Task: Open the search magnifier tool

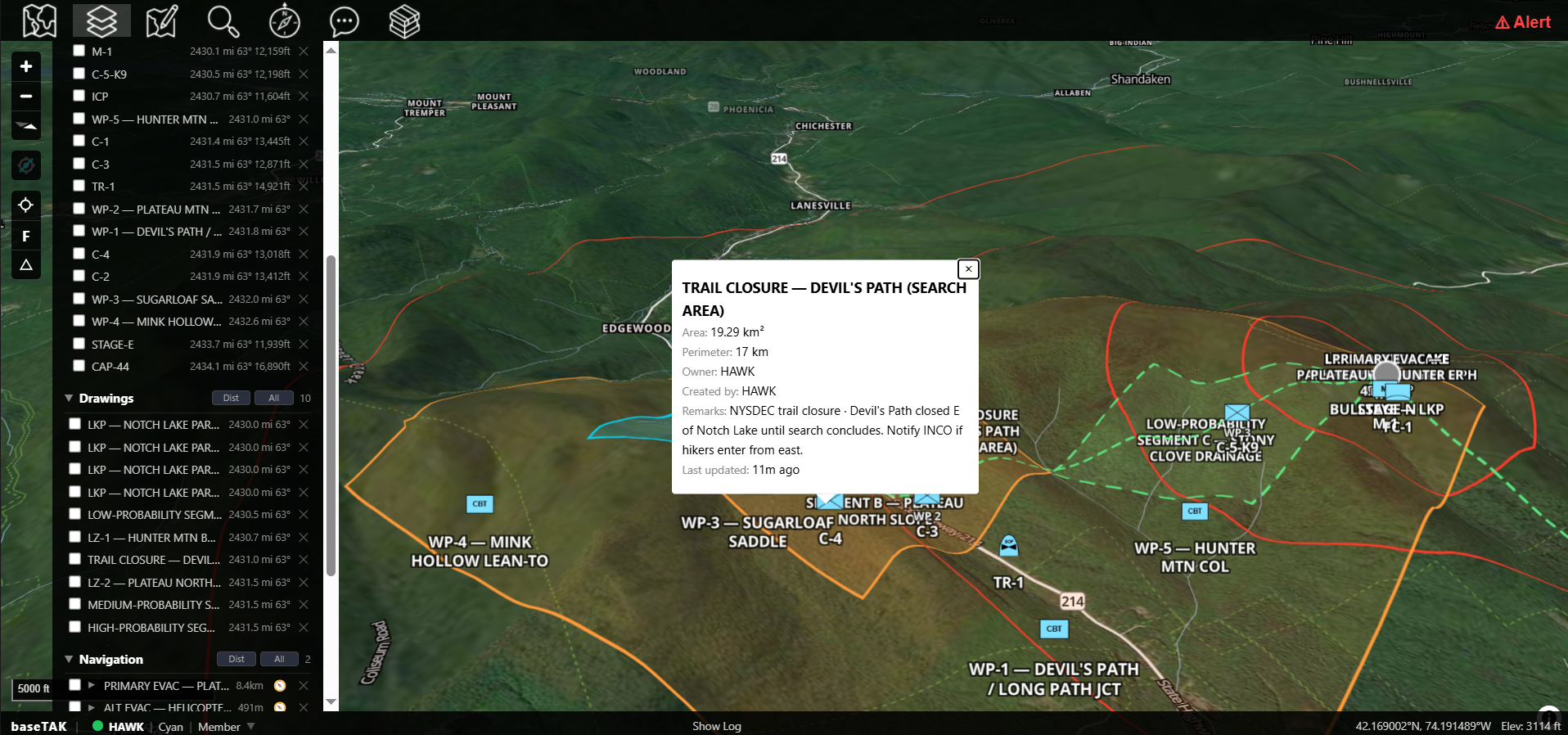Action: coord(223,20)
